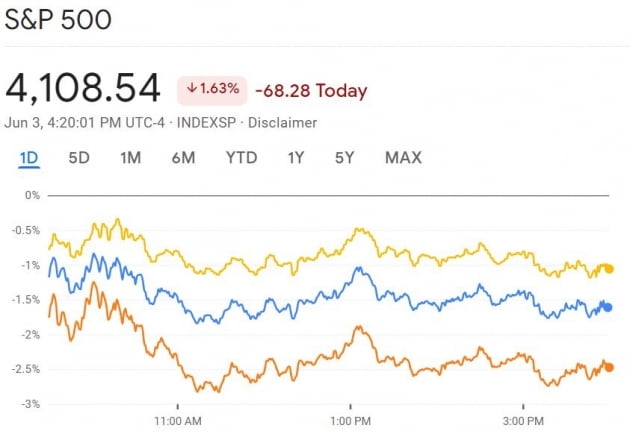
Task: Click the INDEXSP exchange label
Action: tap(209, 123)
